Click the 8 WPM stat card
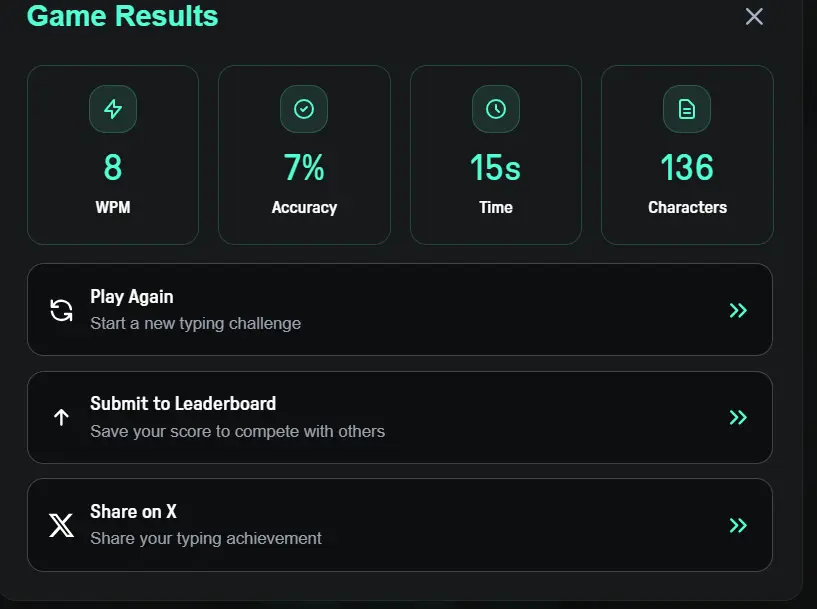This screenshot has height=609, width=817. tap(113, 155)
